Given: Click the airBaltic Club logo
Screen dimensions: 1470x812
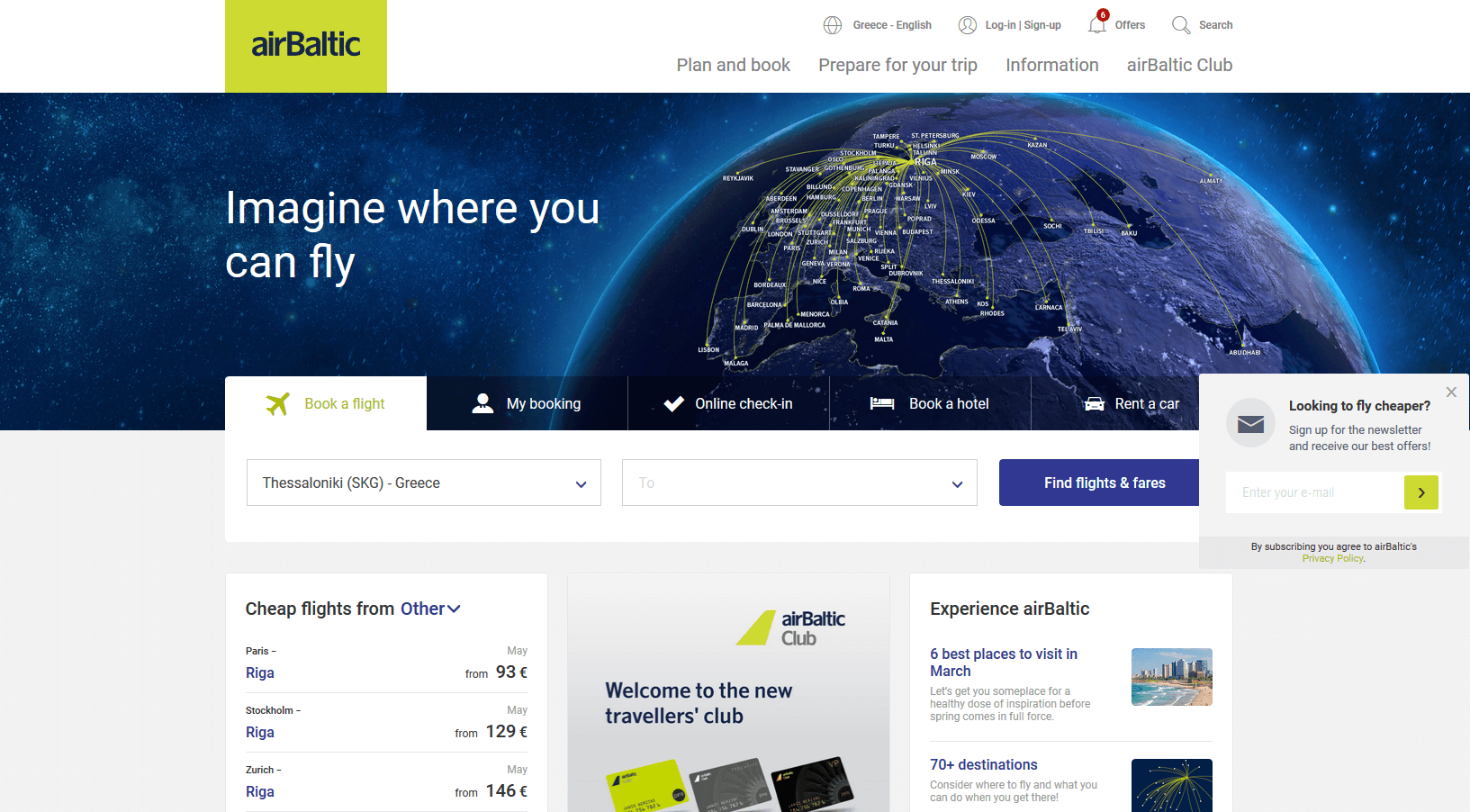Looking at the screenshot, I should click(x=791, y=627).
